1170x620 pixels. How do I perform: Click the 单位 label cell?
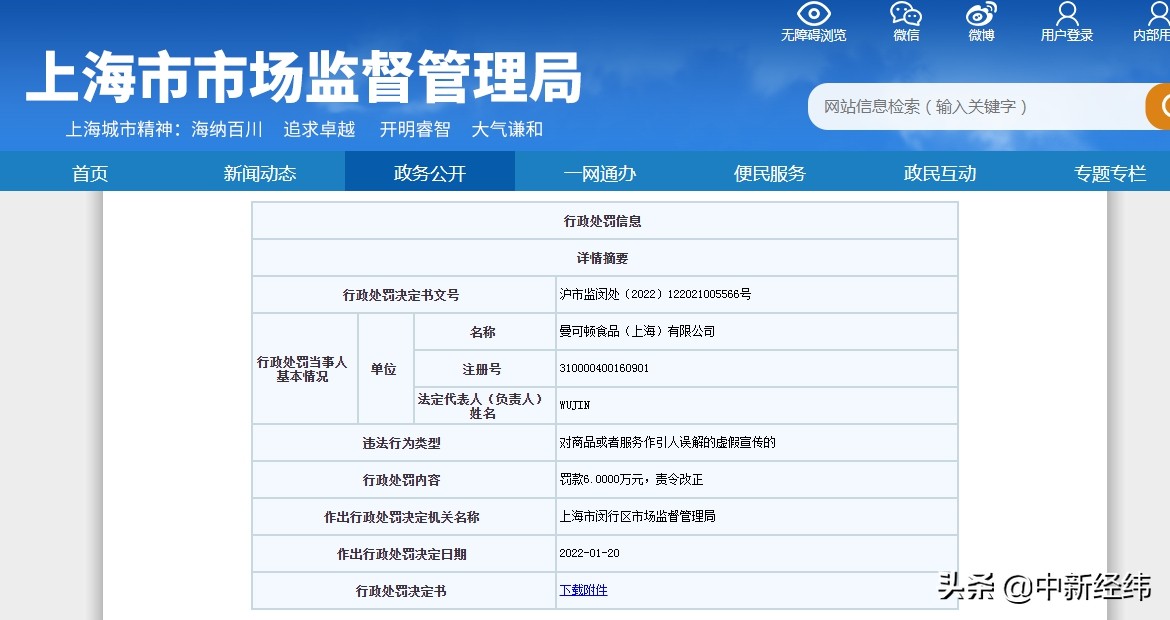(386, 369)
